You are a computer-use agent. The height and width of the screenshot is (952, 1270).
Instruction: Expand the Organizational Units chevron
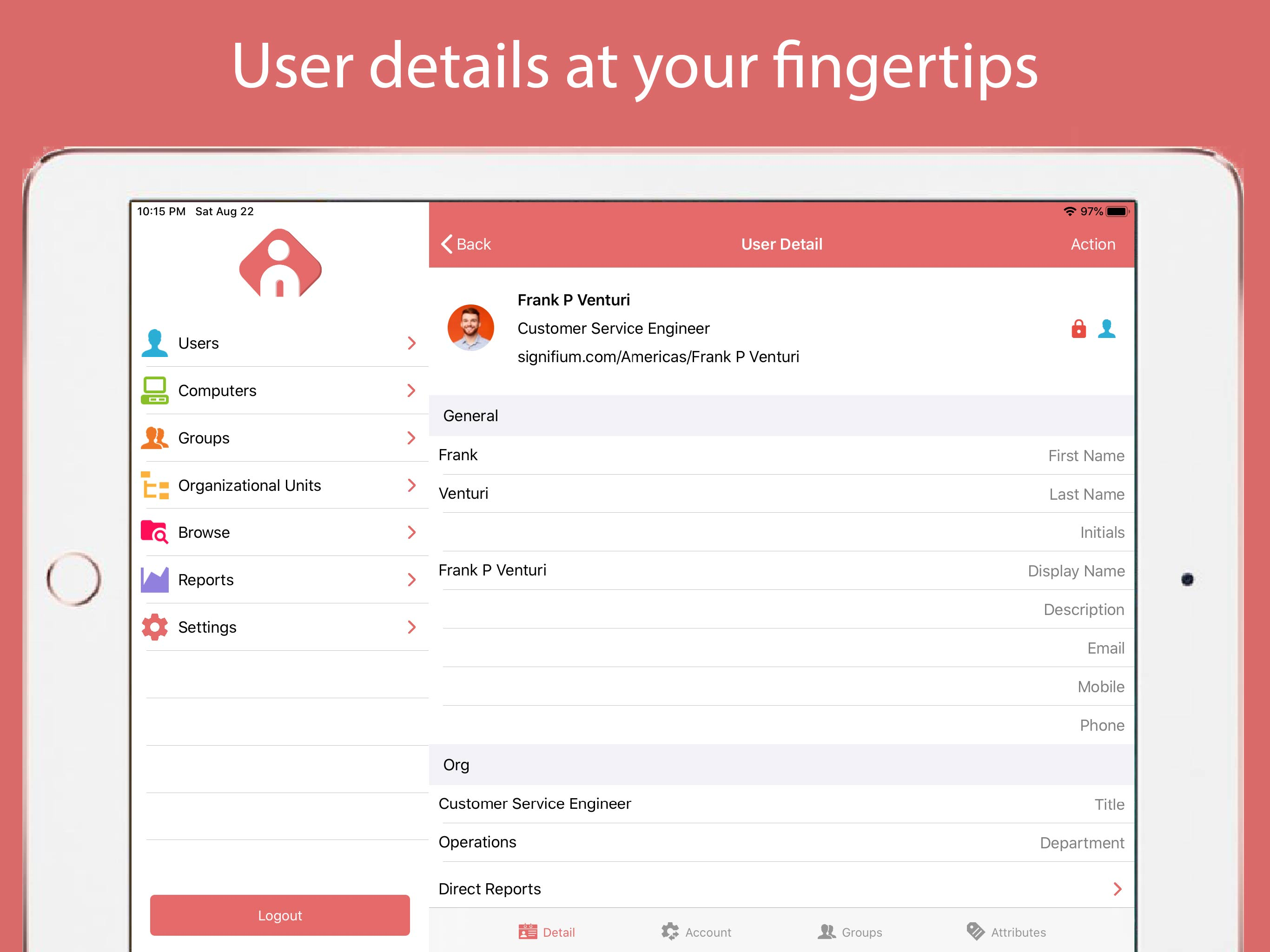[x=412, y=485]
